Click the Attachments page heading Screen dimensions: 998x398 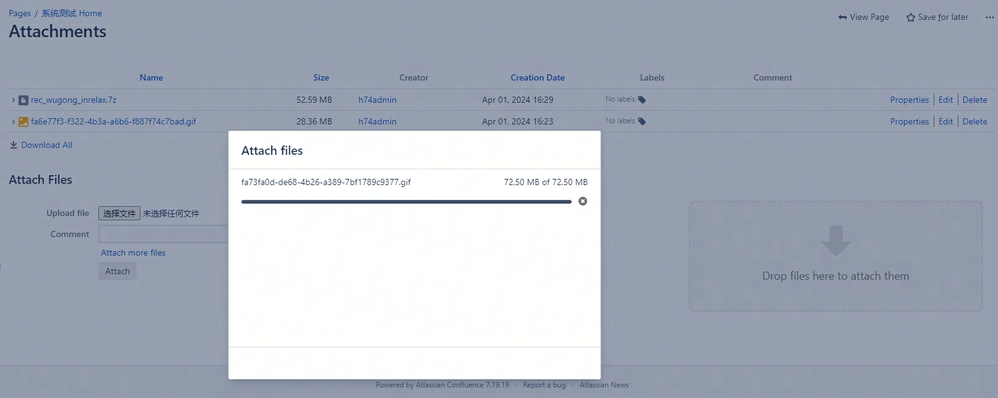57,31
